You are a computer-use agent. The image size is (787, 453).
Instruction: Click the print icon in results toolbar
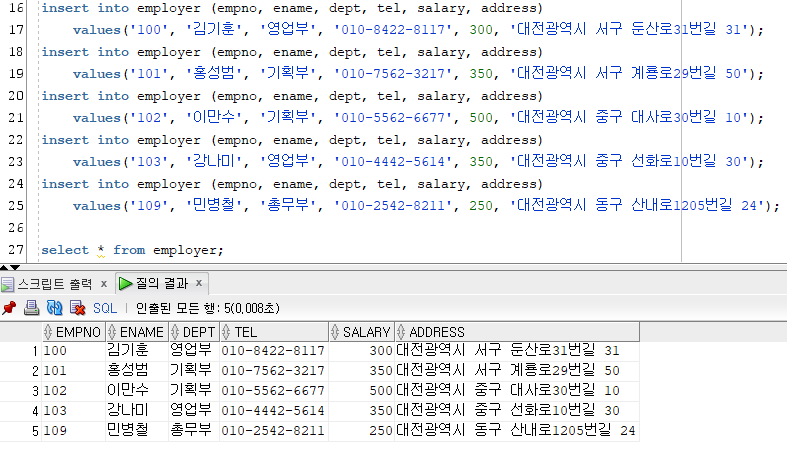coord(31,308)
